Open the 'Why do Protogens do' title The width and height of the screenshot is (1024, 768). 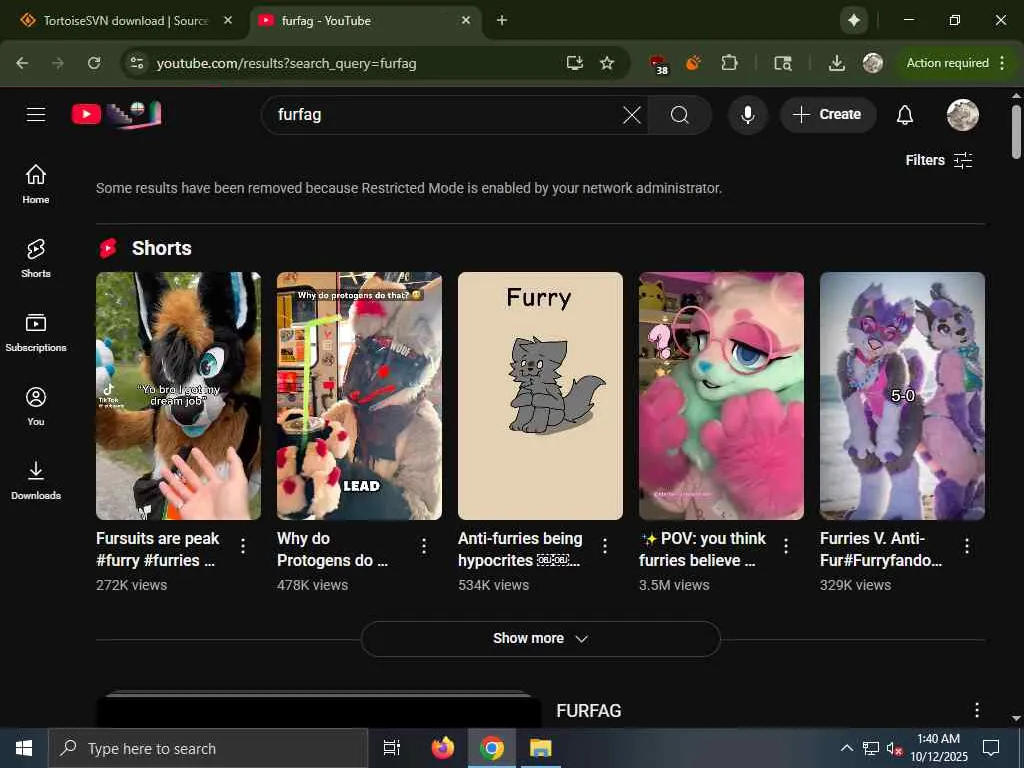(332, 549)
